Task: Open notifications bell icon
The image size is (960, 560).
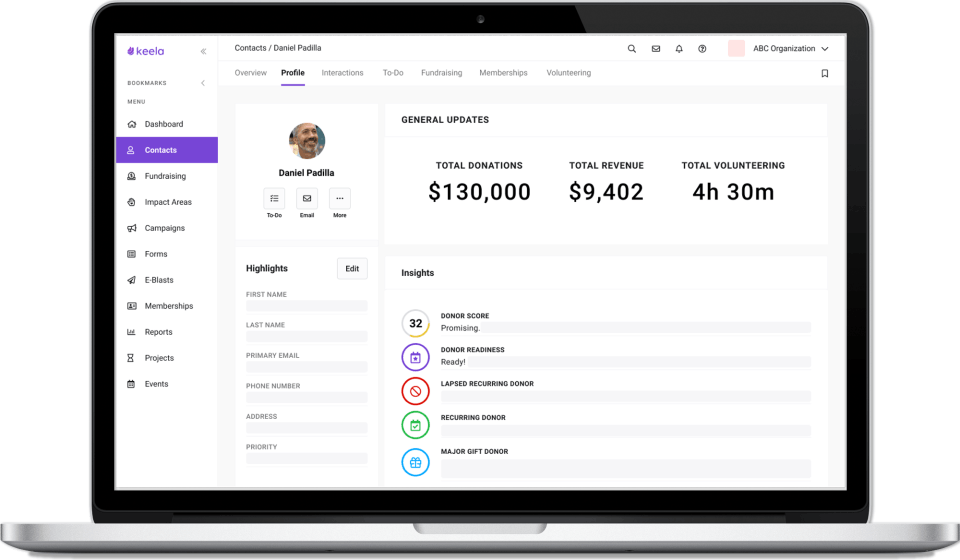Action: point(679,49)
